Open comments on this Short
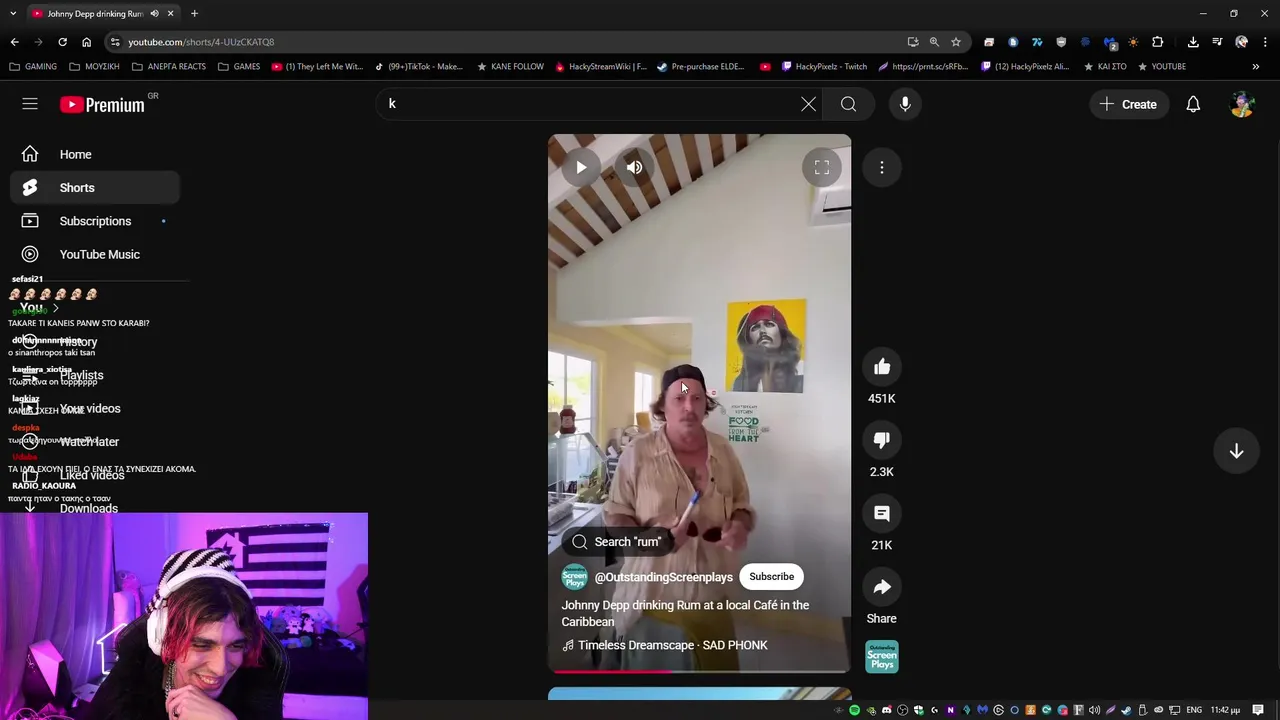 click(882, 513)
